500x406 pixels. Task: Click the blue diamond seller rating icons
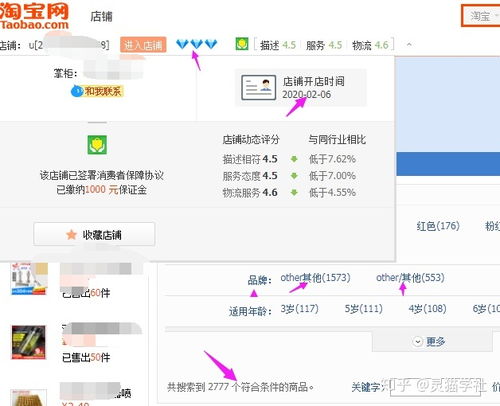tap(197, 44)
